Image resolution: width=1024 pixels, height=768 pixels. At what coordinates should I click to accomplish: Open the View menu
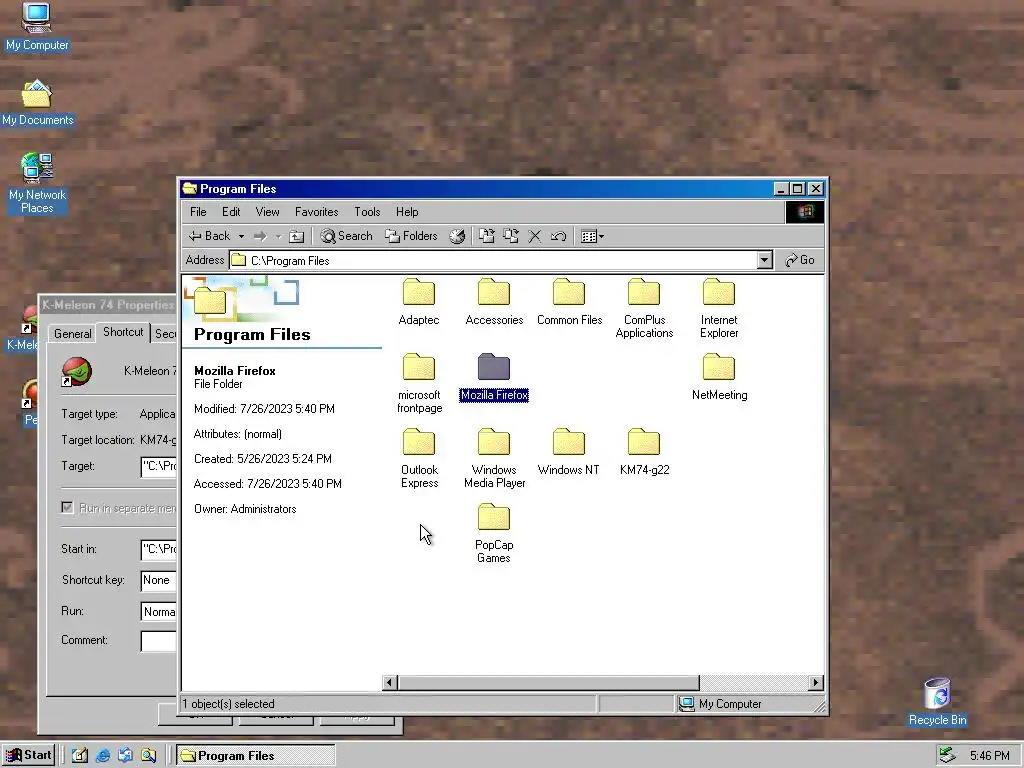pyautogui.click(x=267, y=212)
